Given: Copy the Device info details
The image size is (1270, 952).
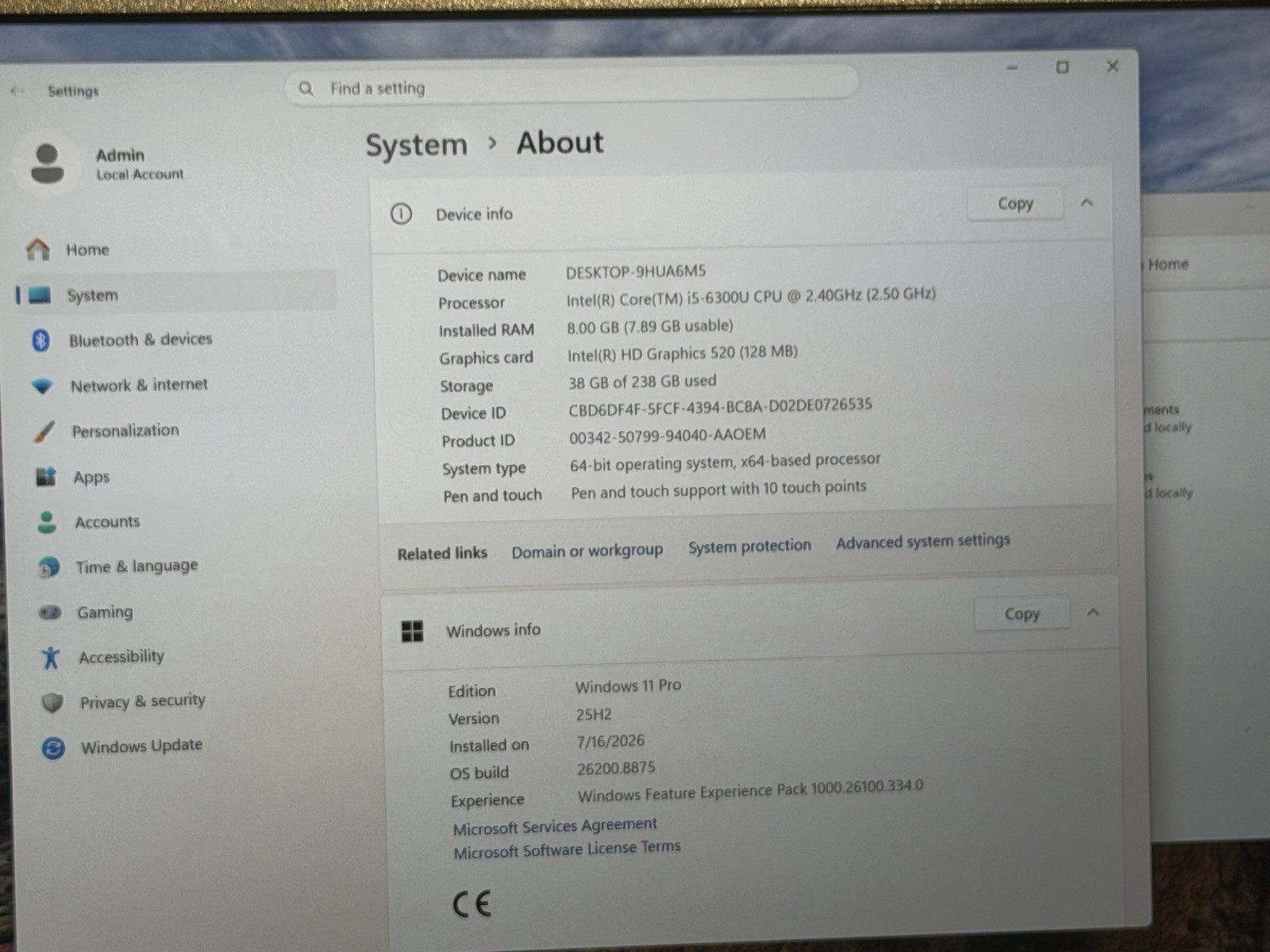Looking at the screenshot, I should [1015, 204].
